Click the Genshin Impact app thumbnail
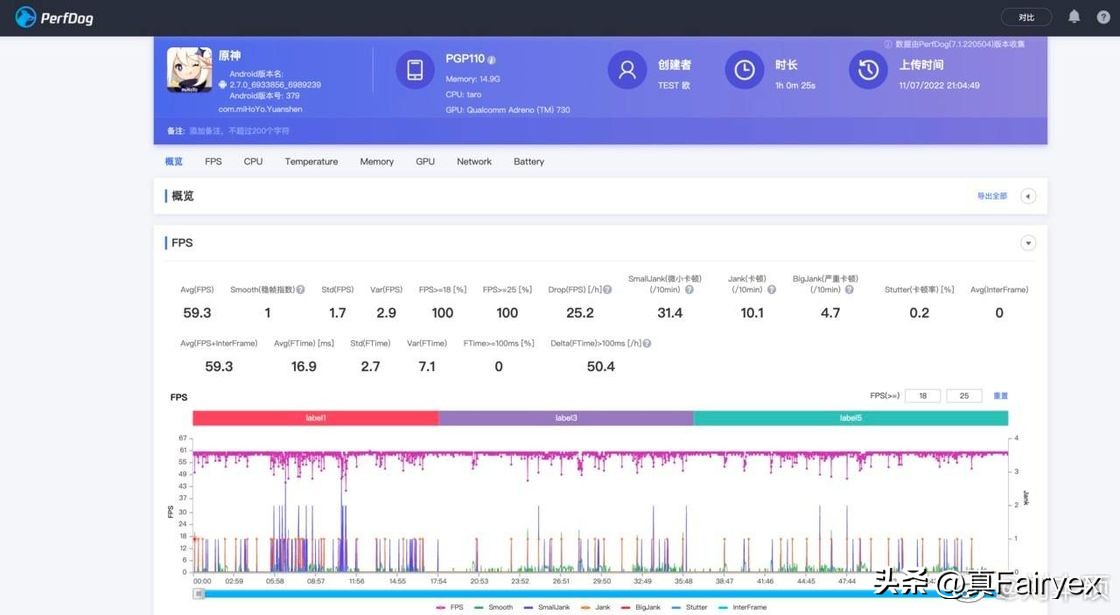 coord(188,70)
